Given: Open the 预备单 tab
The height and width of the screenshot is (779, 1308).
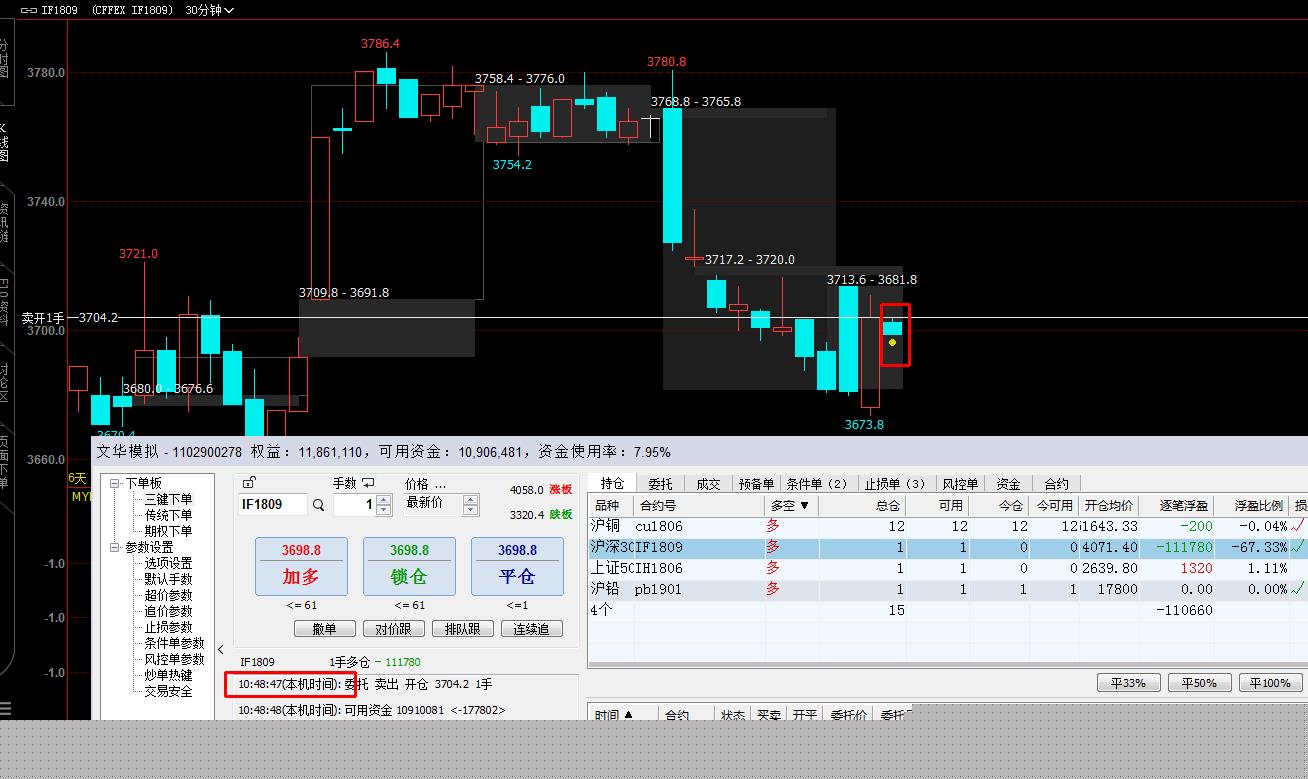Looking at the screenshot, I should point(756,484).
